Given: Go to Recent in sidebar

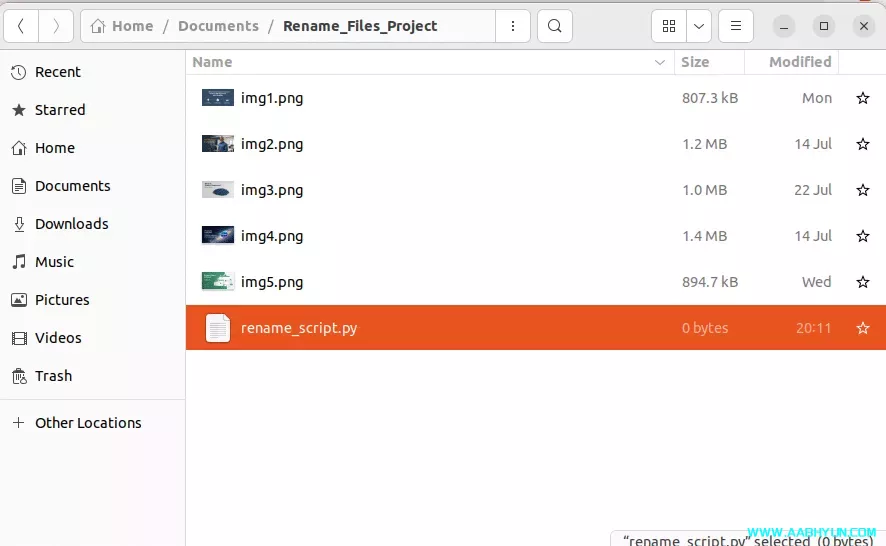Looking at the screenshot, I should point(57,72).
